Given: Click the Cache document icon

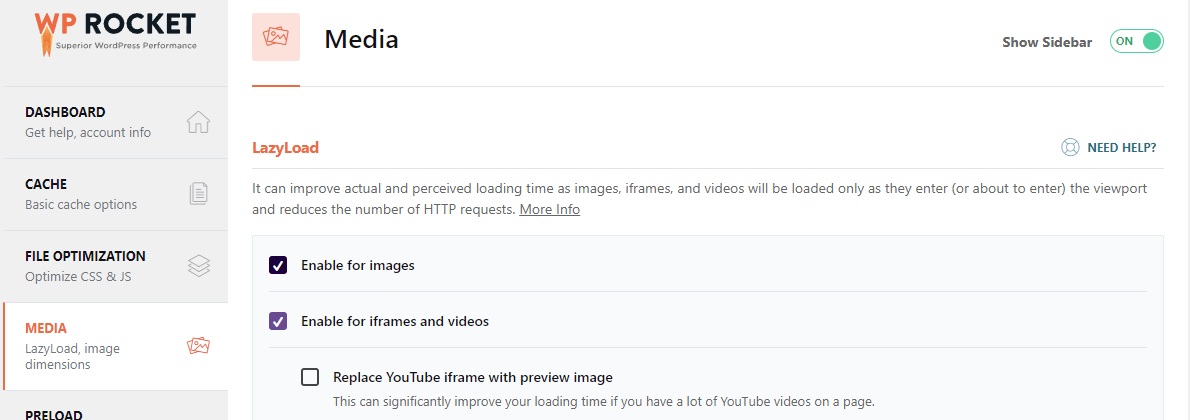Looking at the screenshot, I should point(198,194).
